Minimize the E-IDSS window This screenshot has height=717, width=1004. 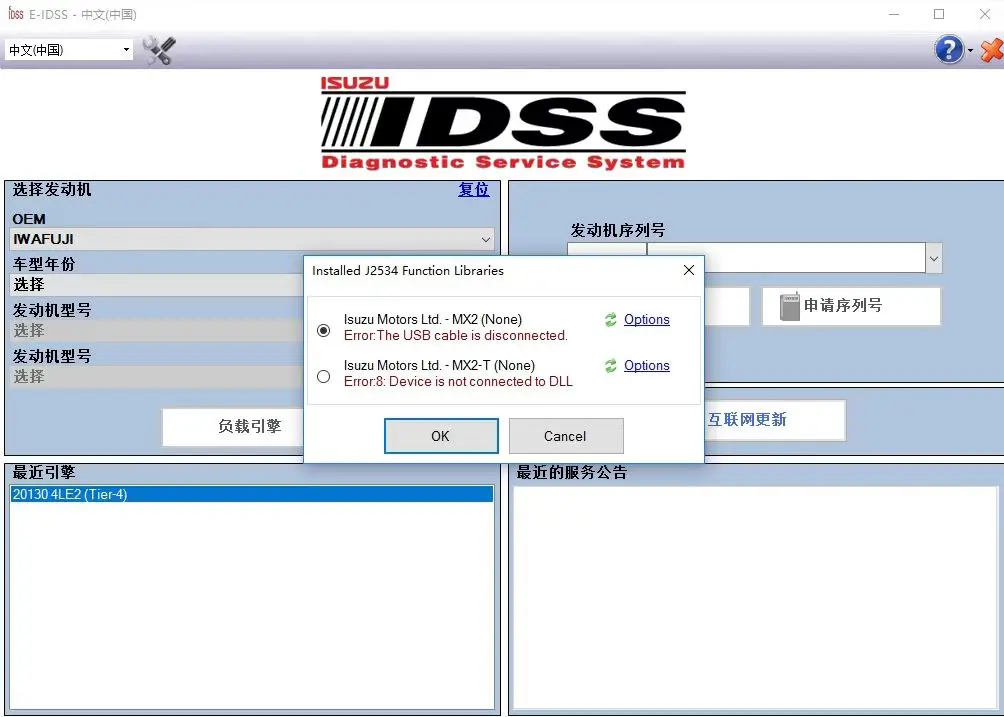[895, 14]
